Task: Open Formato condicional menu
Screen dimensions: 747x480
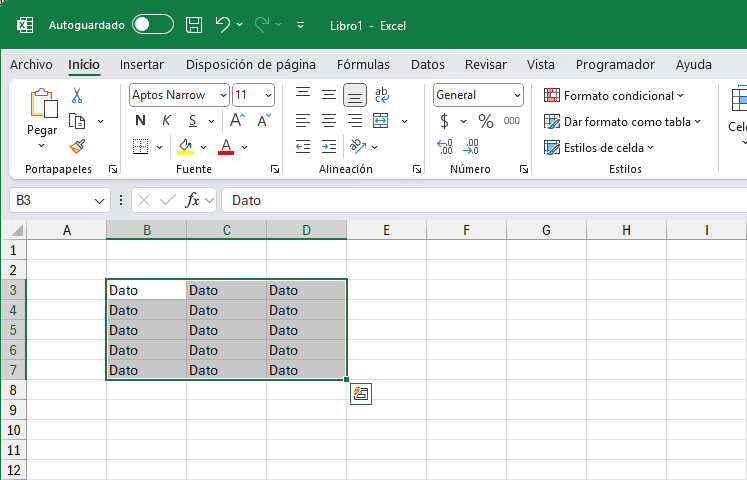Action: point(614,96)
